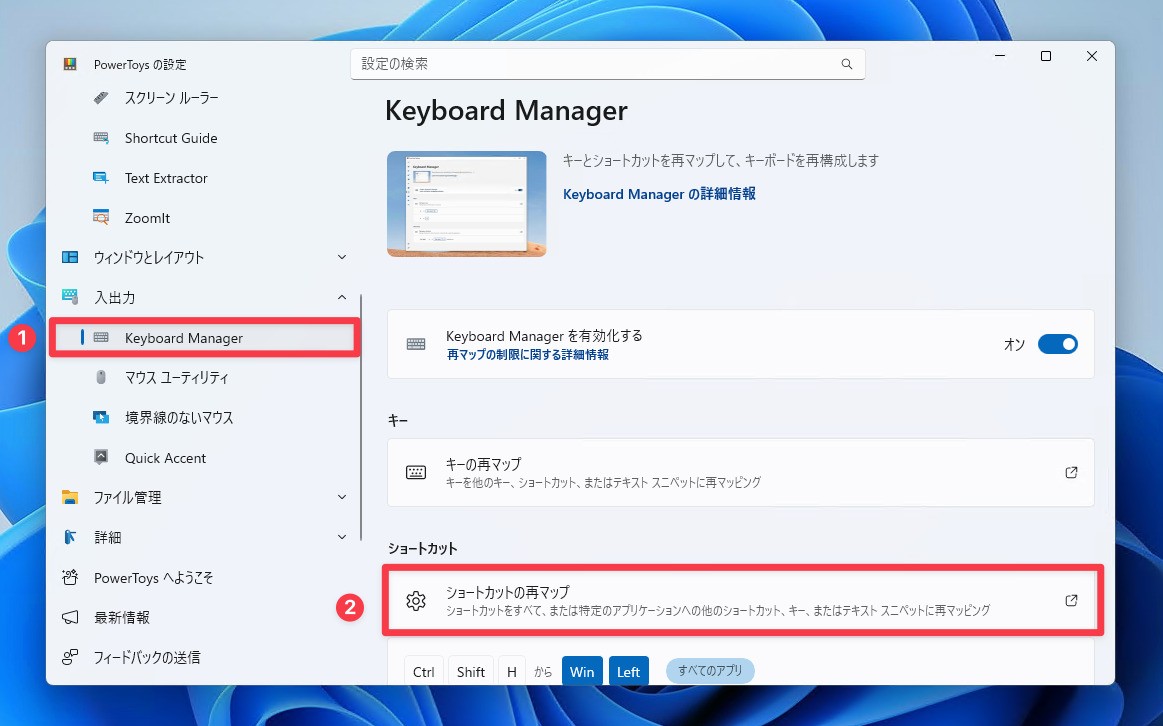The image size is (1163, 726).
Task: Click the 最新情報 label
Action: (x=122, y=617)
